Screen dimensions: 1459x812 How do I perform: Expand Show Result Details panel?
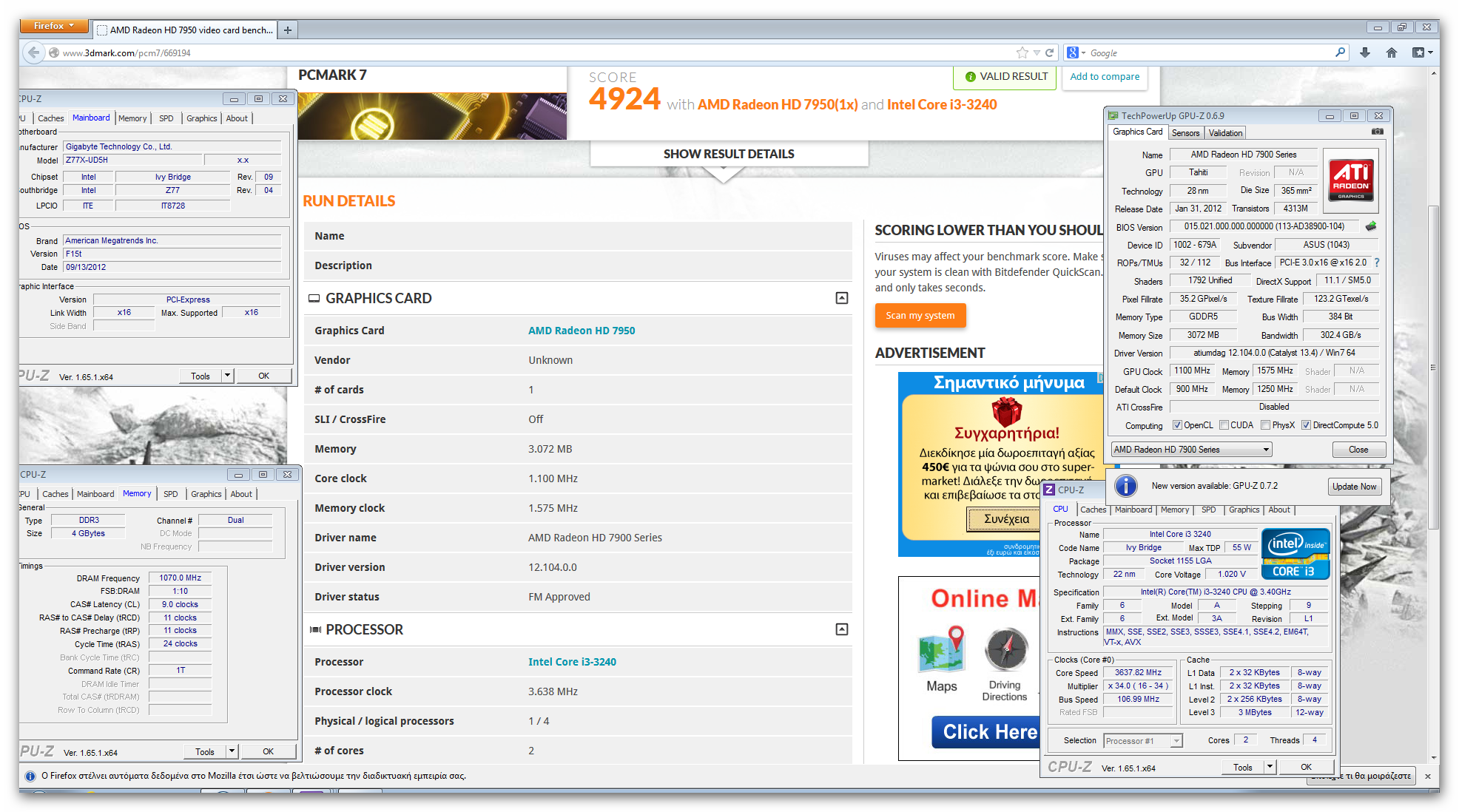[729, 154]
